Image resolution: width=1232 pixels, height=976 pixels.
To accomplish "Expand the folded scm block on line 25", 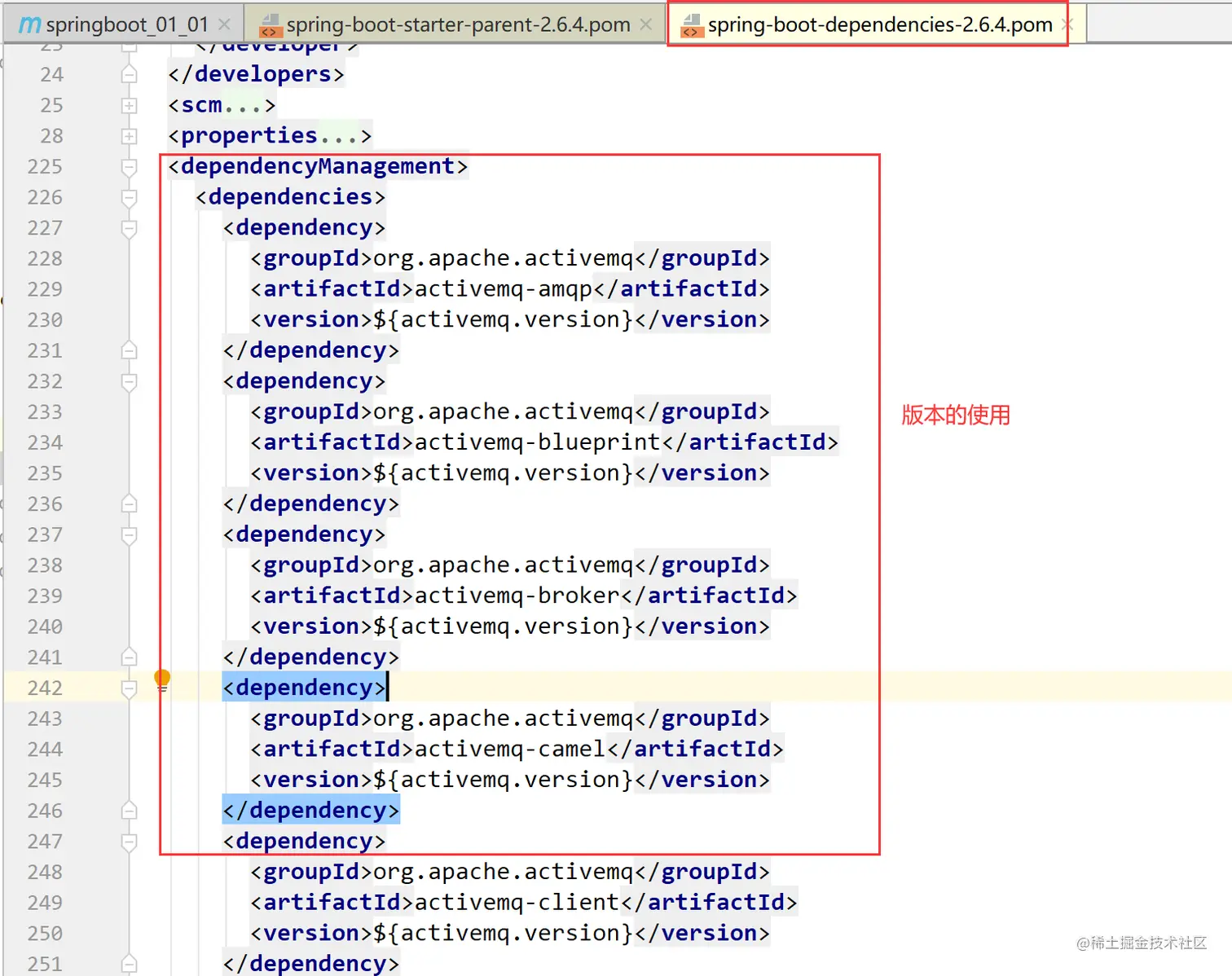I will (129, 106).
